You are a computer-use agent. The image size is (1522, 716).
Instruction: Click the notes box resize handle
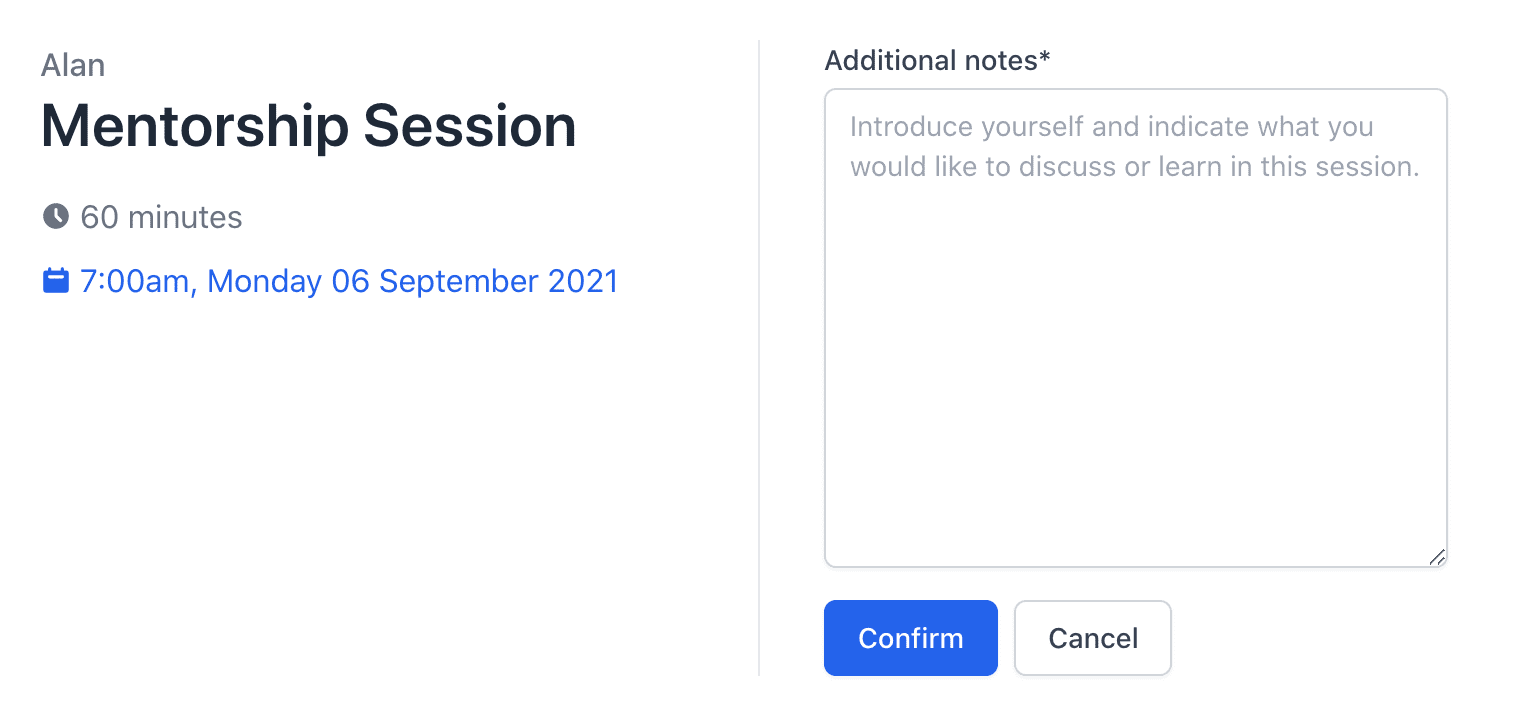1436,557
